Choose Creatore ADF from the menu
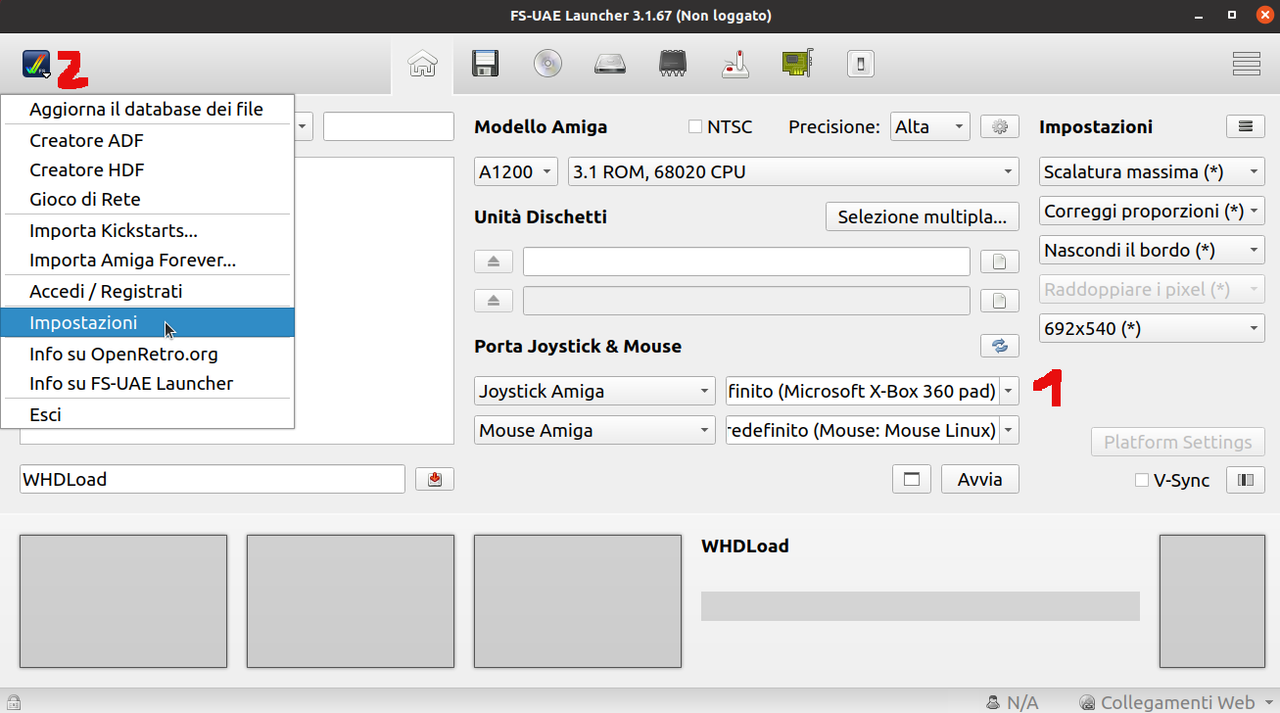 tap(147, 141)
